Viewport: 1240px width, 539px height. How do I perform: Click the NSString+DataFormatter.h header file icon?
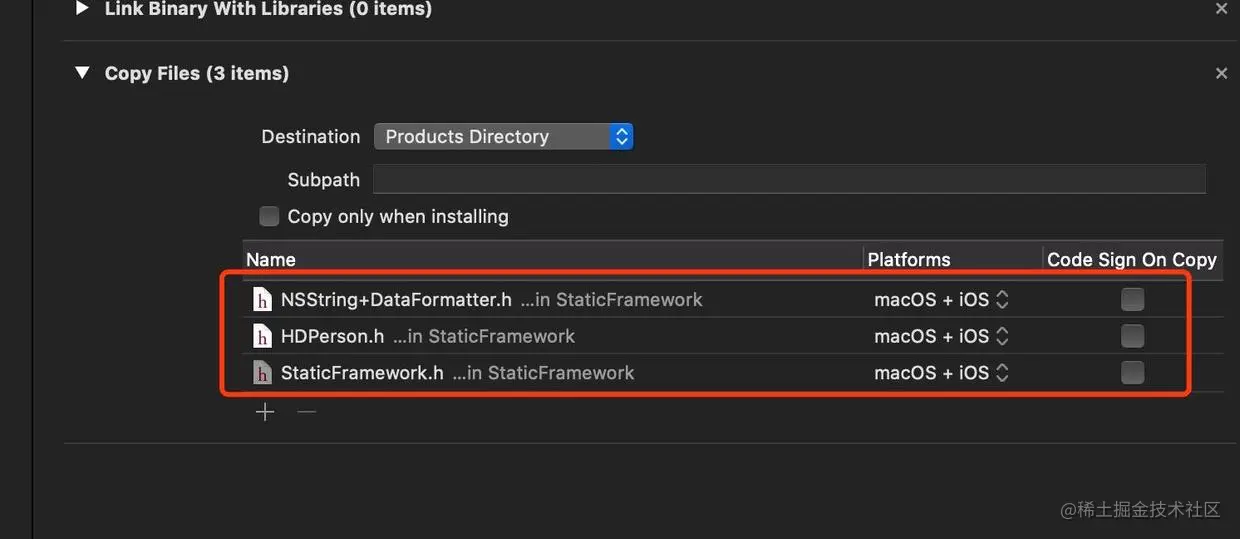(263, 300)
